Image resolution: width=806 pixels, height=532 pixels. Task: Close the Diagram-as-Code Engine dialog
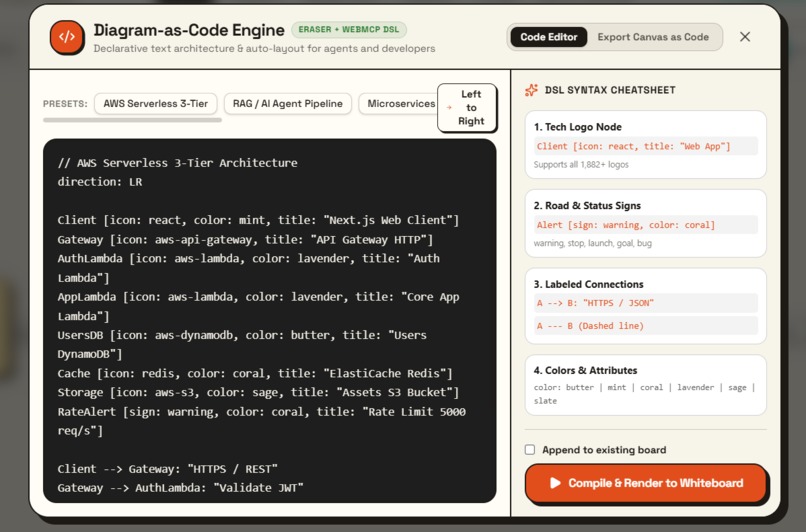[745, 37]
